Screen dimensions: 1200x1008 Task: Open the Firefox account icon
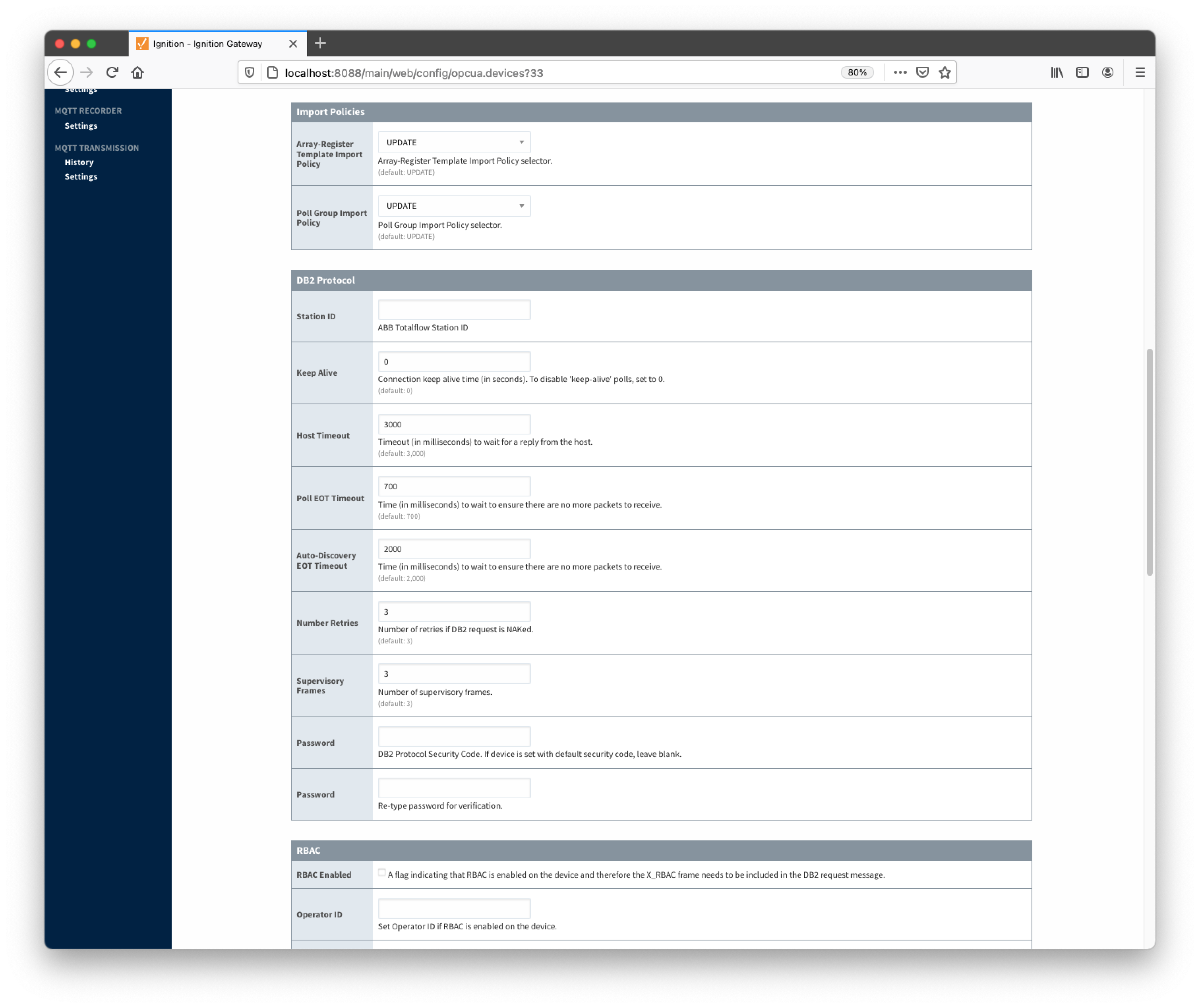click(1107, 73)
